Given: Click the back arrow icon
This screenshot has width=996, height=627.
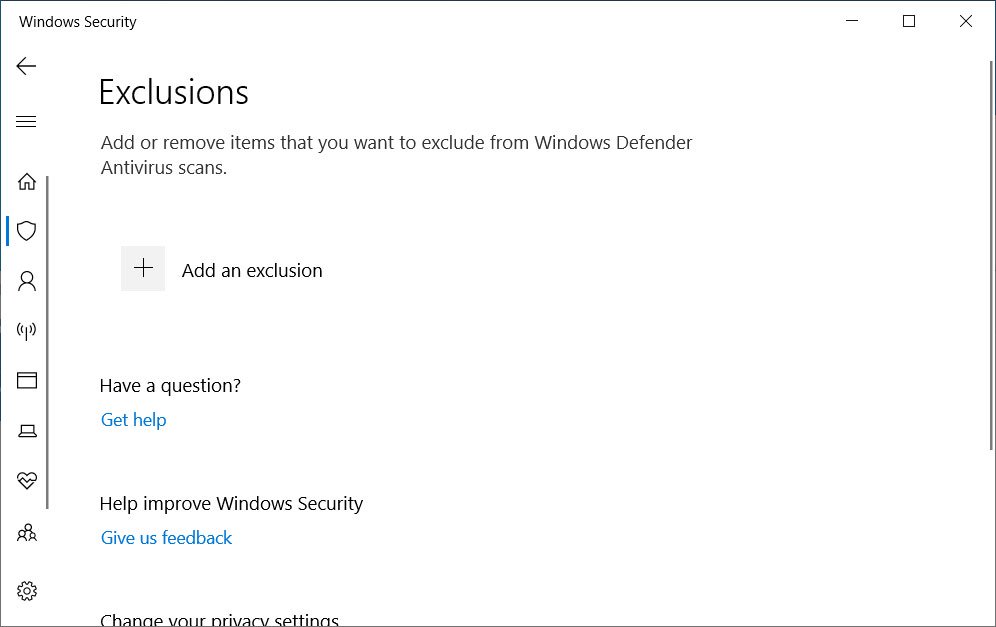Looking at the screenshot, I should pyautogui.click(x=26, y=67).
